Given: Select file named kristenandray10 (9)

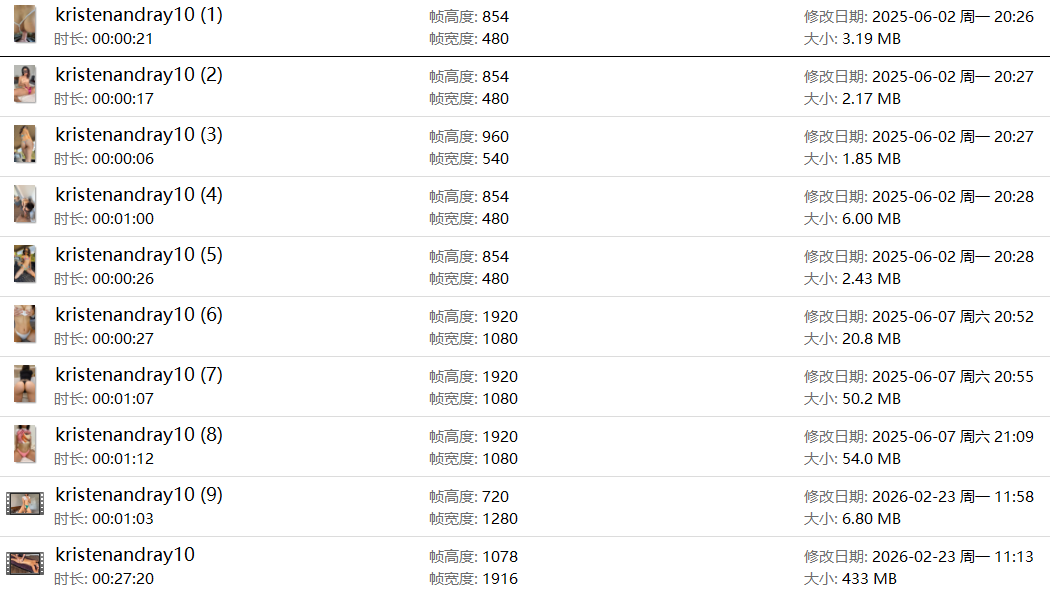Looking at the screenshot, I should coord(139,495).
